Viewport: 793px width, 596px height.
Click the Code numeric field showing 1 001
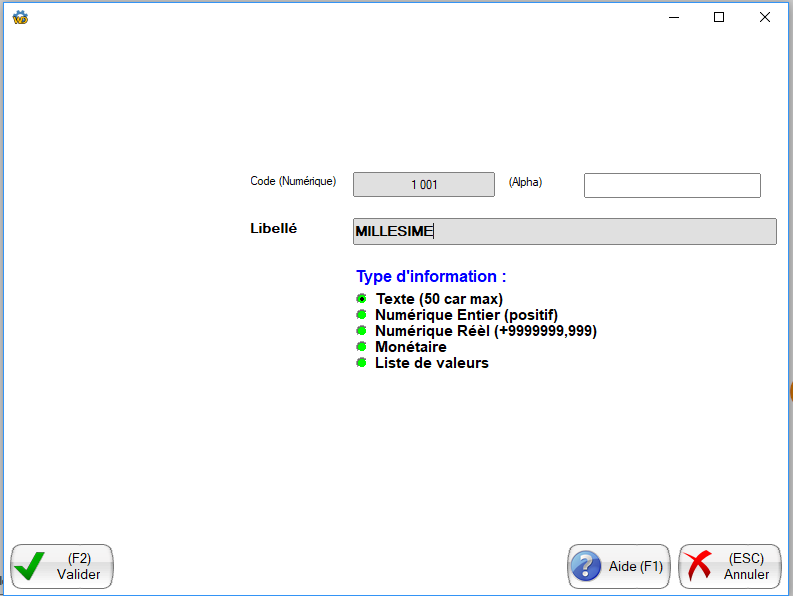[x=424, y=185]
